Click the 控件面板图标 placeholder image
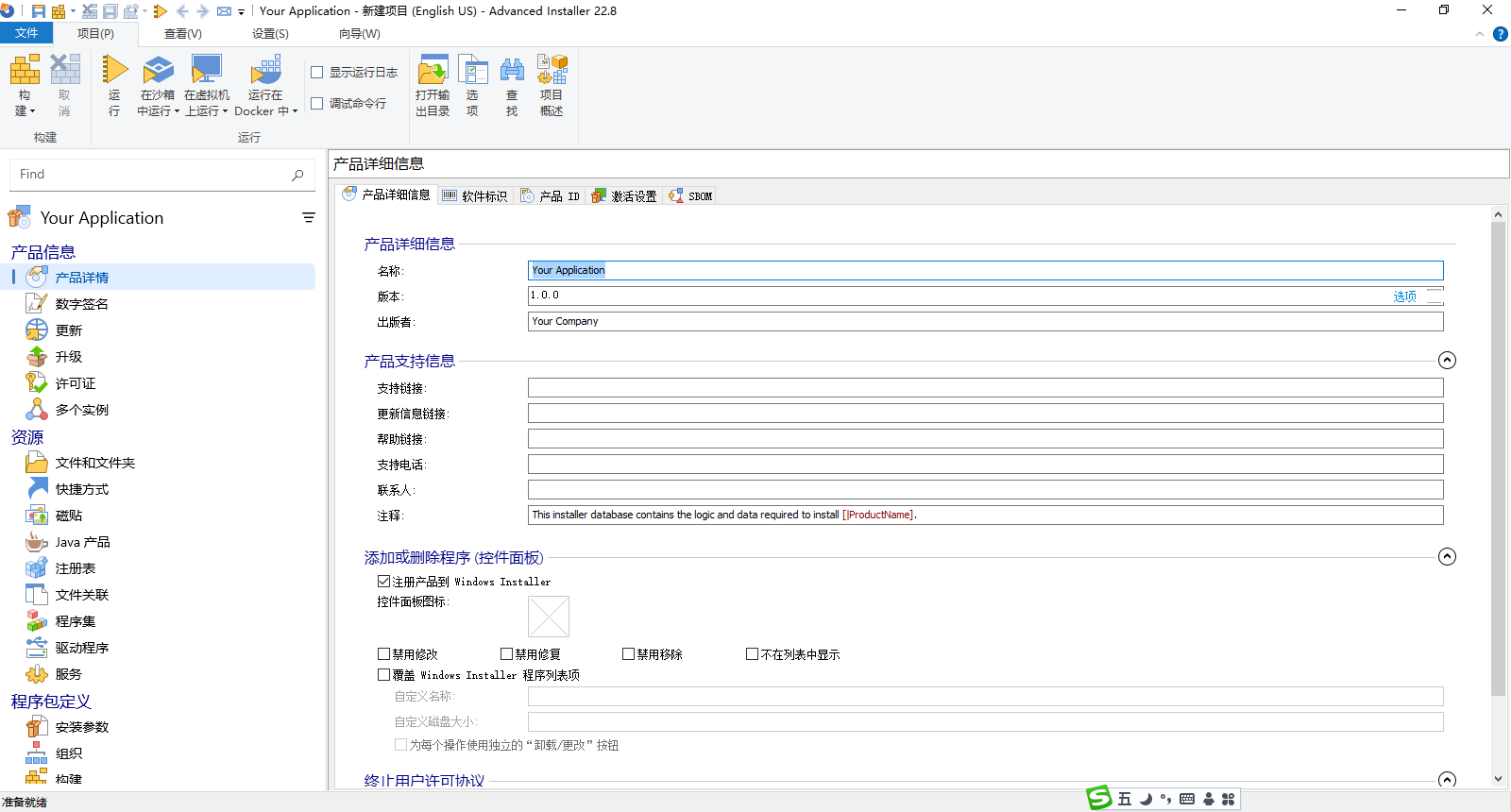This screenshot has width=1511, height=812. pyautogui.click(x=549, y=617)
